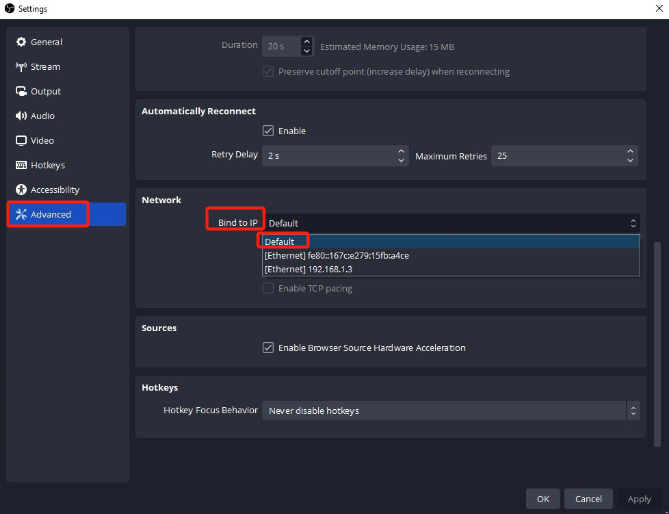Decrease Maximum Retries with down arrow
This screenshot has width=669, height=514.
(x=630, y=160)
